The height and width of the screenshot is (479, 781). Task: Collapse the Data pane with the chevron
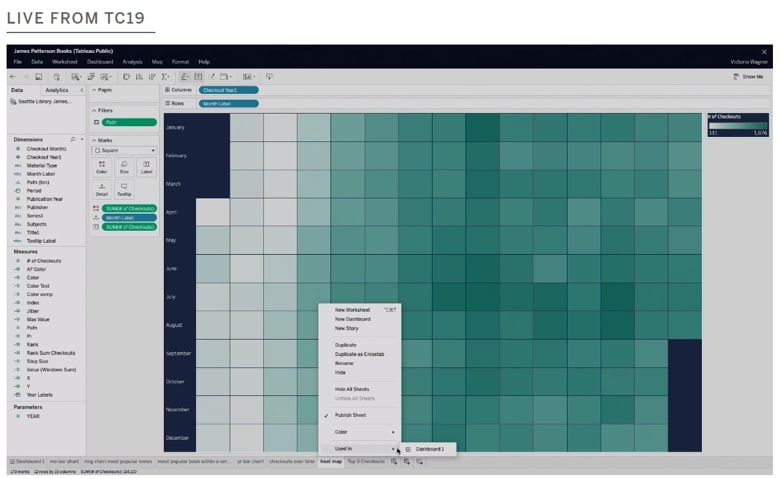82,90
